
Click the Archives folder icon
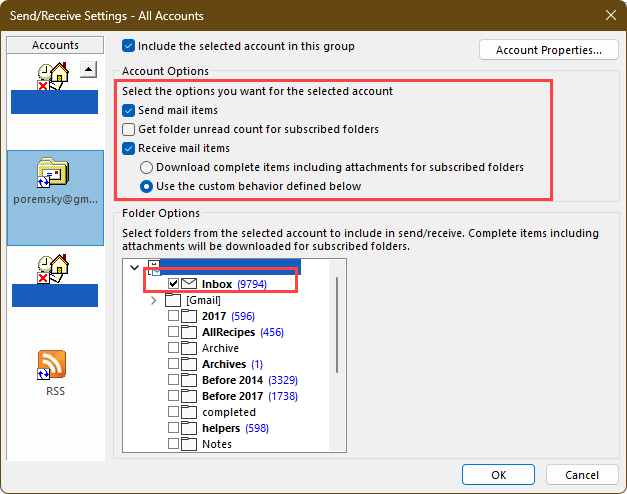(x=189, y=364)
